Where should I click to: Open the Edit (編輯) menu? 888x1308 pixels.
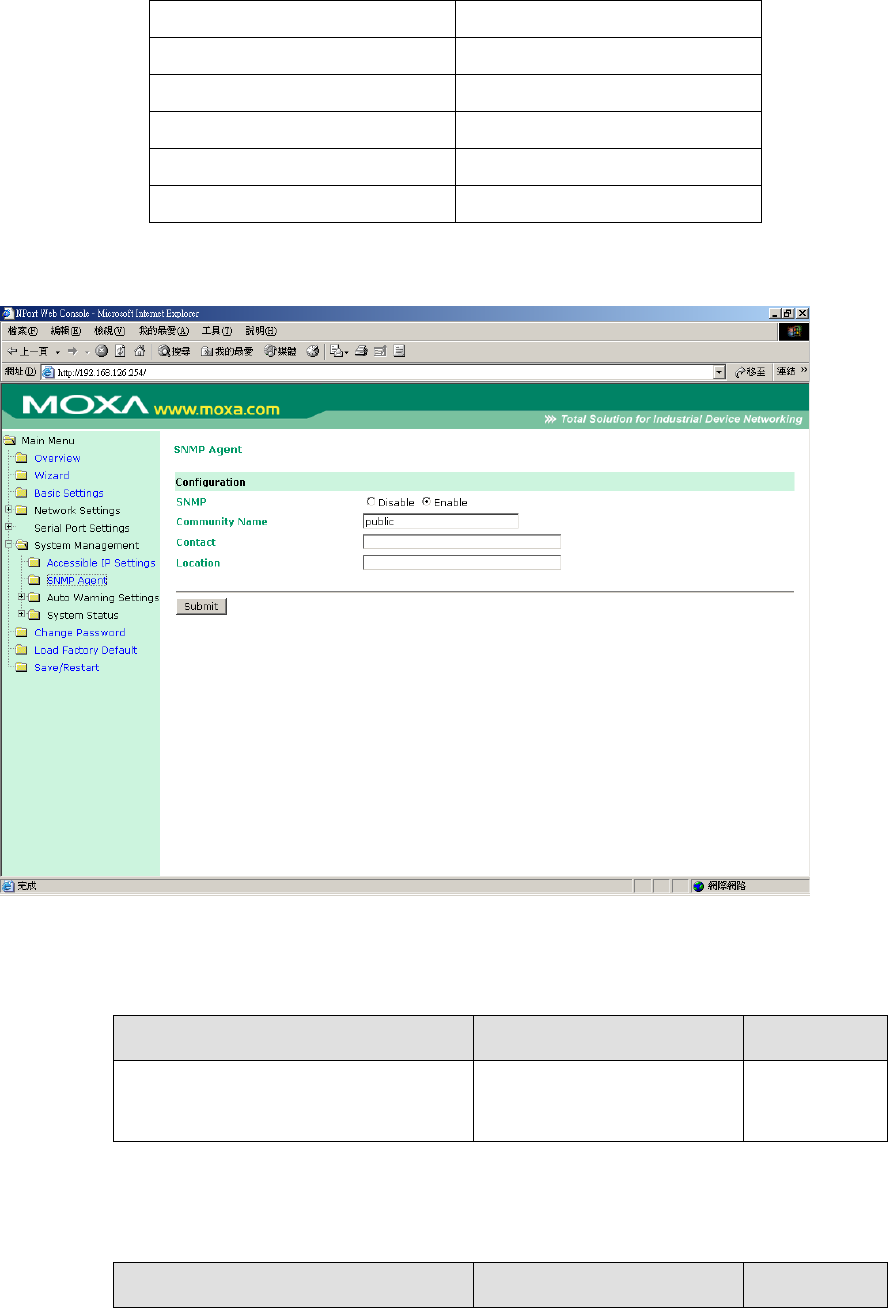coord(65,331)
